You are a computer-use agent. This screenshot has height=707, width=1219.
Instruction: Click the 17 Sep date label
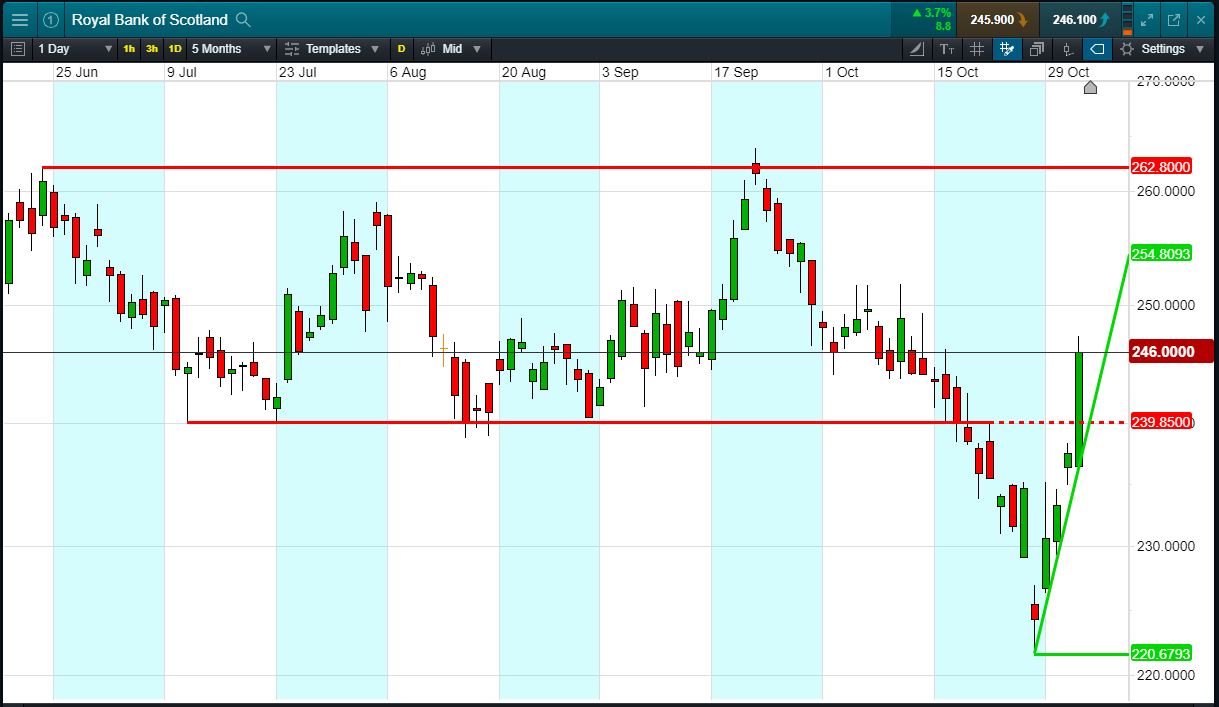(x=735, y=72)
